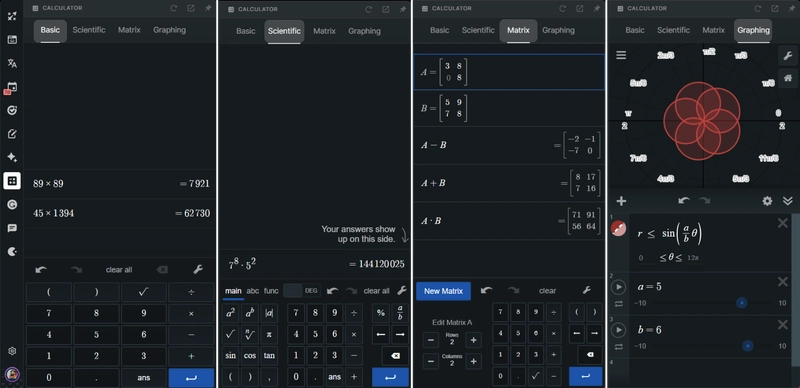
Task: Open the settings gear in left sidebar
Action: point(12,351)
